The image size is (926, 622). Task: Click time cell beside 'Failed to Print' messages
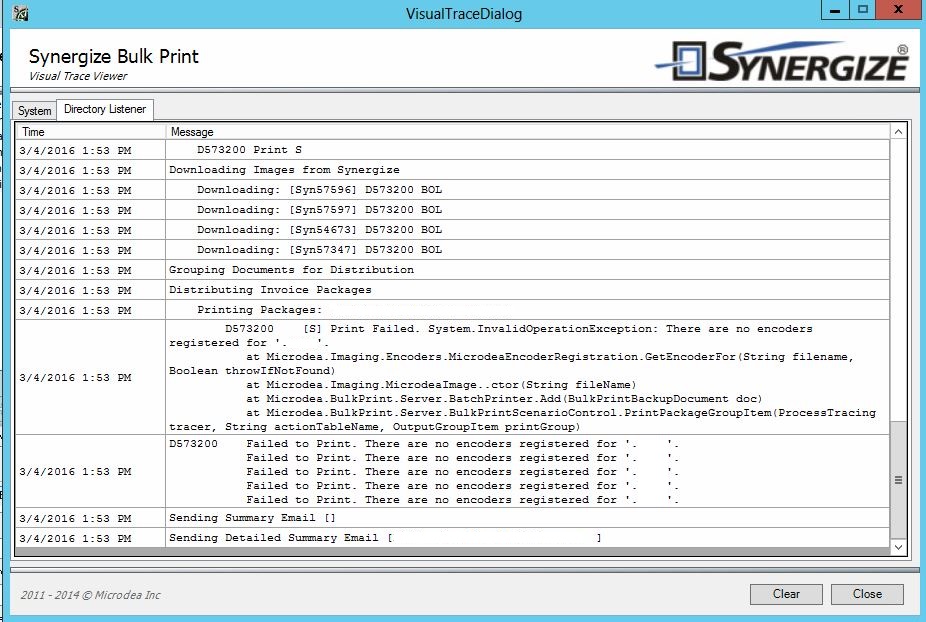click(x=90, y=471)
